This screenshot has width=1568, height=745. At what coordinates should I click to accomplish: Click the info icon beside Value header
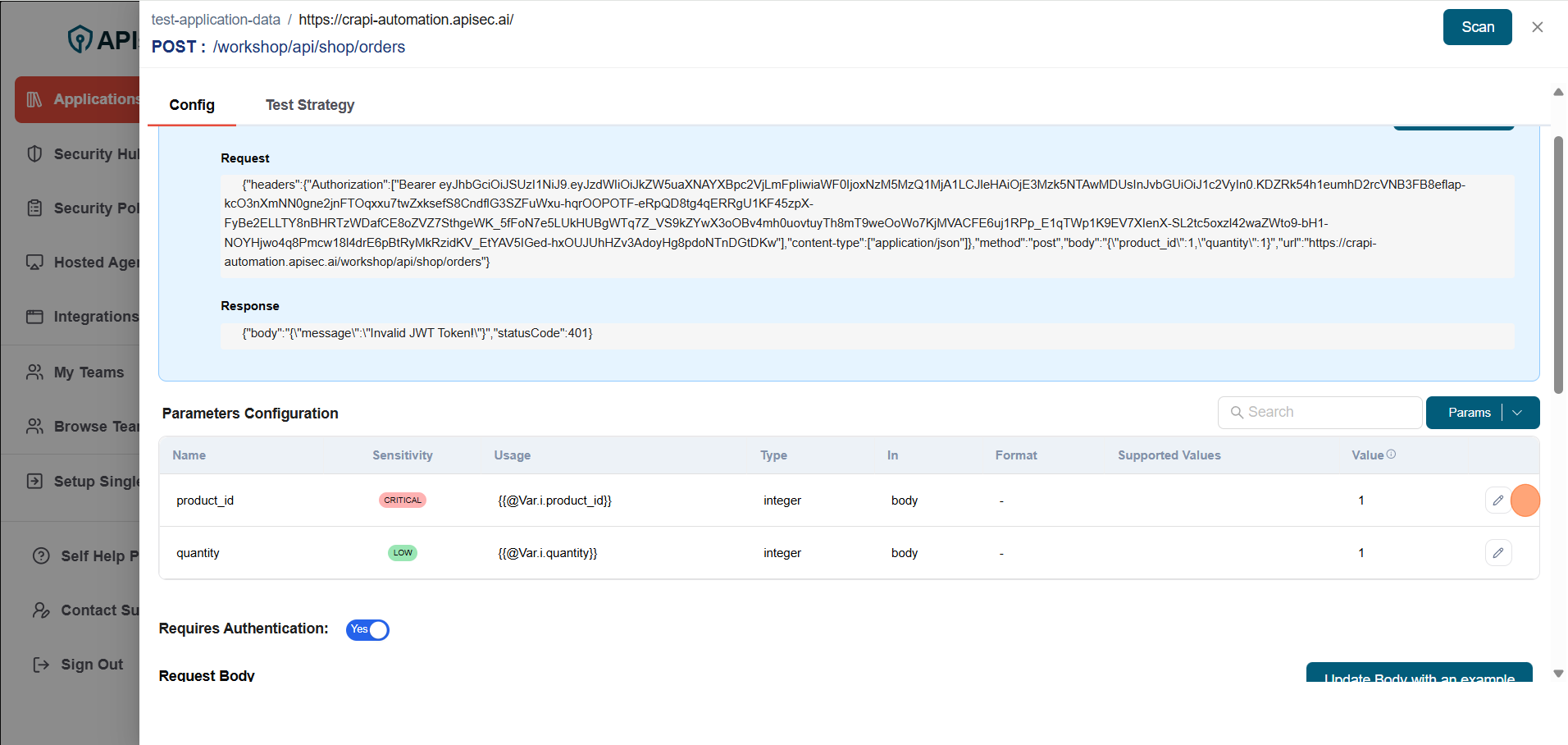[1391, 455]
